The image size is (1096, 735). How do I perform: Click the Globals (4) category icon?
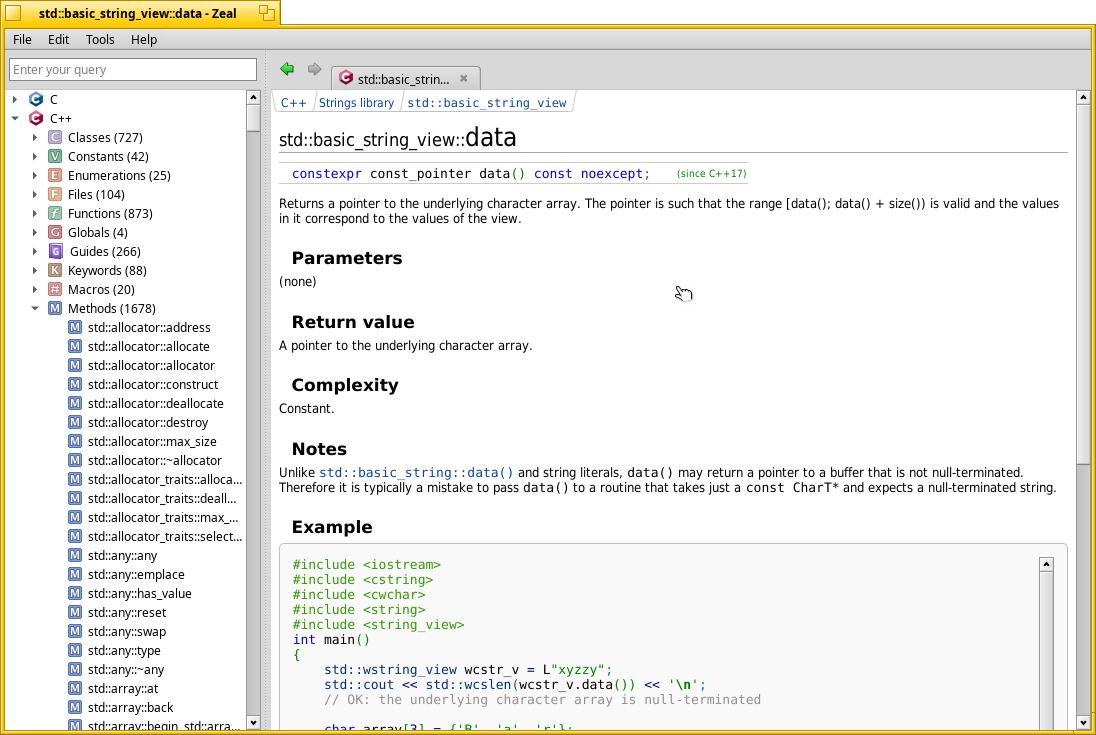[x=55, y=232]
